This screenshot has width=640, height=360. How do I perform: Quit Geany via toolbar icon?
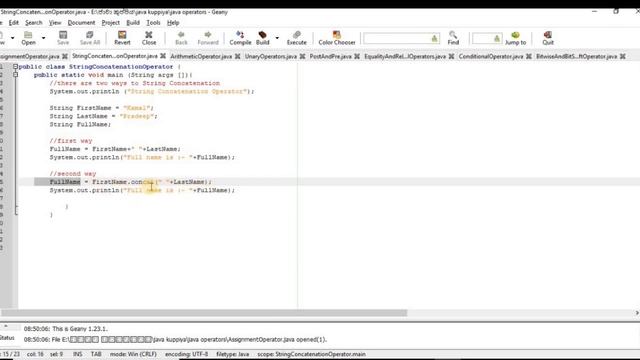548,38
